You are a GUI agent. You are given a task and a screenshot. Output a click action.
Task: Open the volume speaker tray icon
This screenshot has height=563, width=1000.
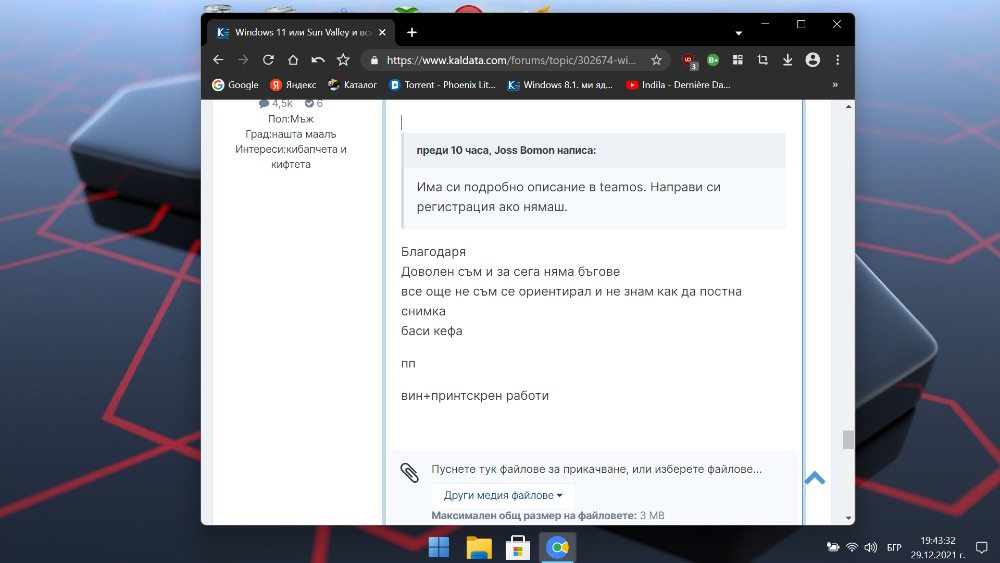coord(871,547)
